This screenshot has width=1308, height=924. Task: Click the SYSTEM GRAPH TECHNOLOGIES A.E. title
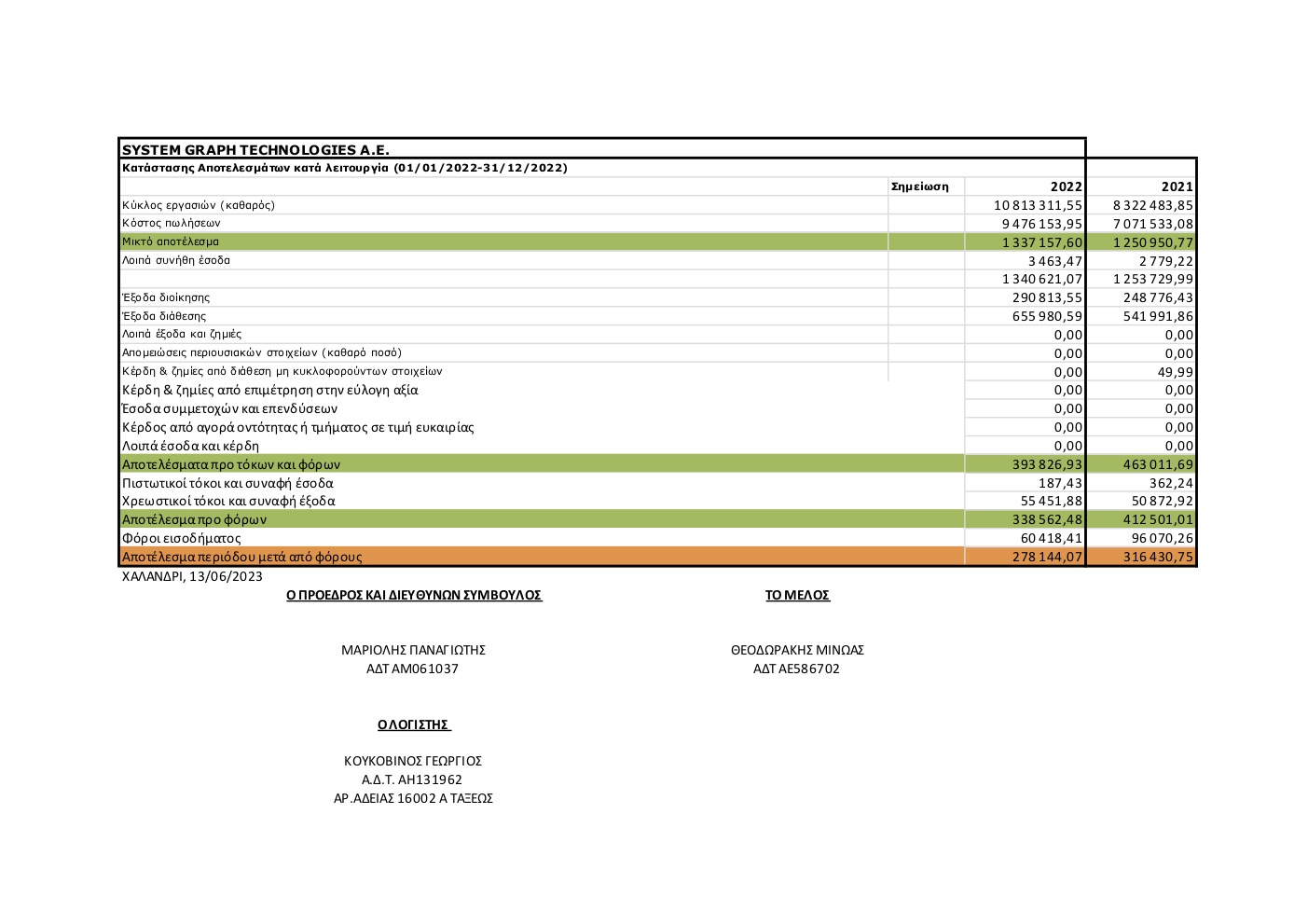pyautogui.click(x=255, y=149)
